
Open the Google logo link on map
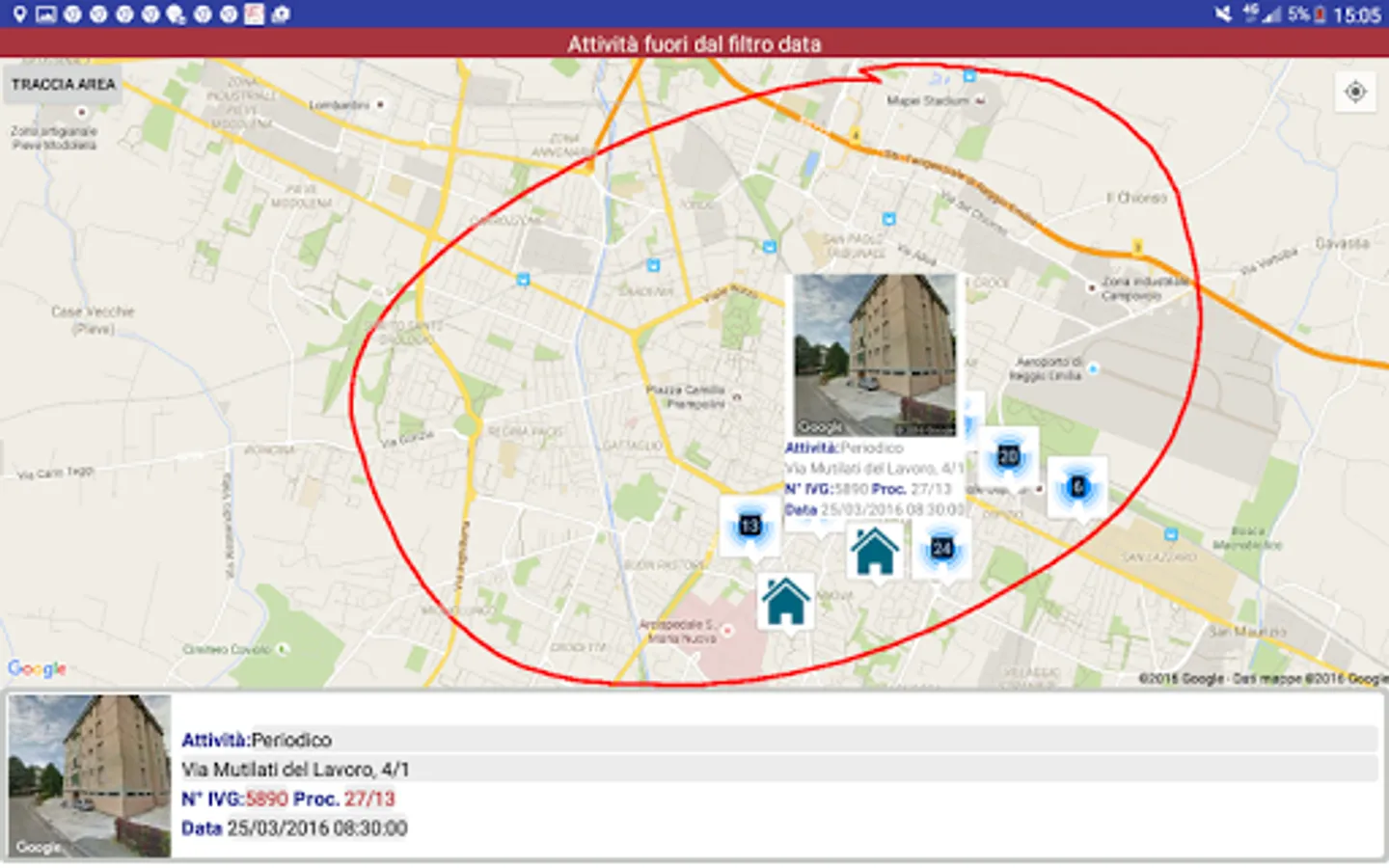[x=37, y=668]
